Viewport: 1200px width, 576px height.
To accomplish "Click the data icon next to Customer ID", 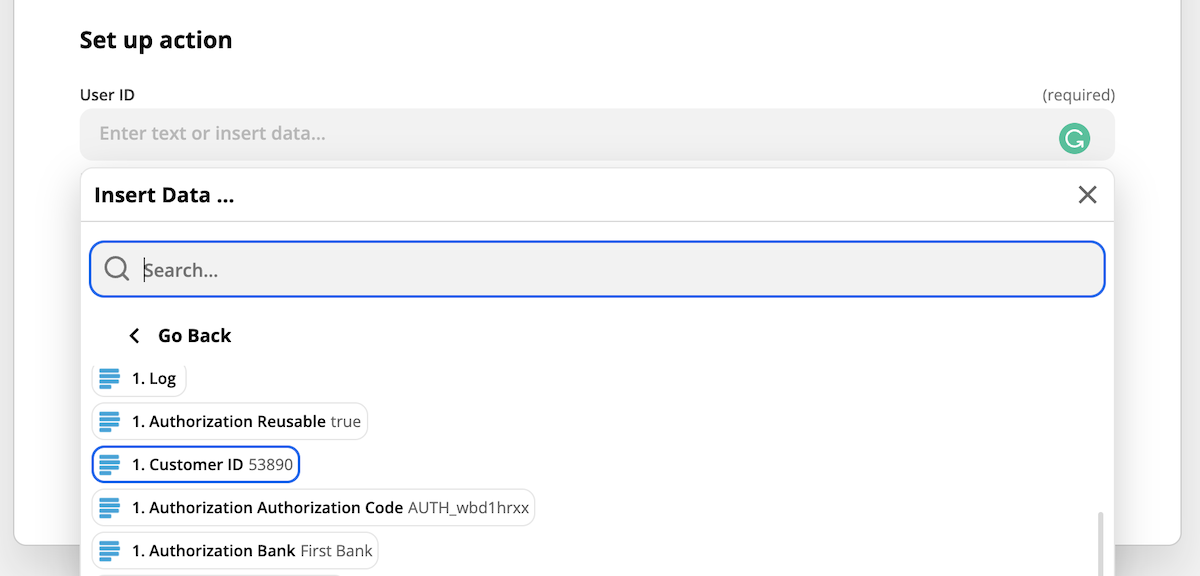I will pos(110,464).
